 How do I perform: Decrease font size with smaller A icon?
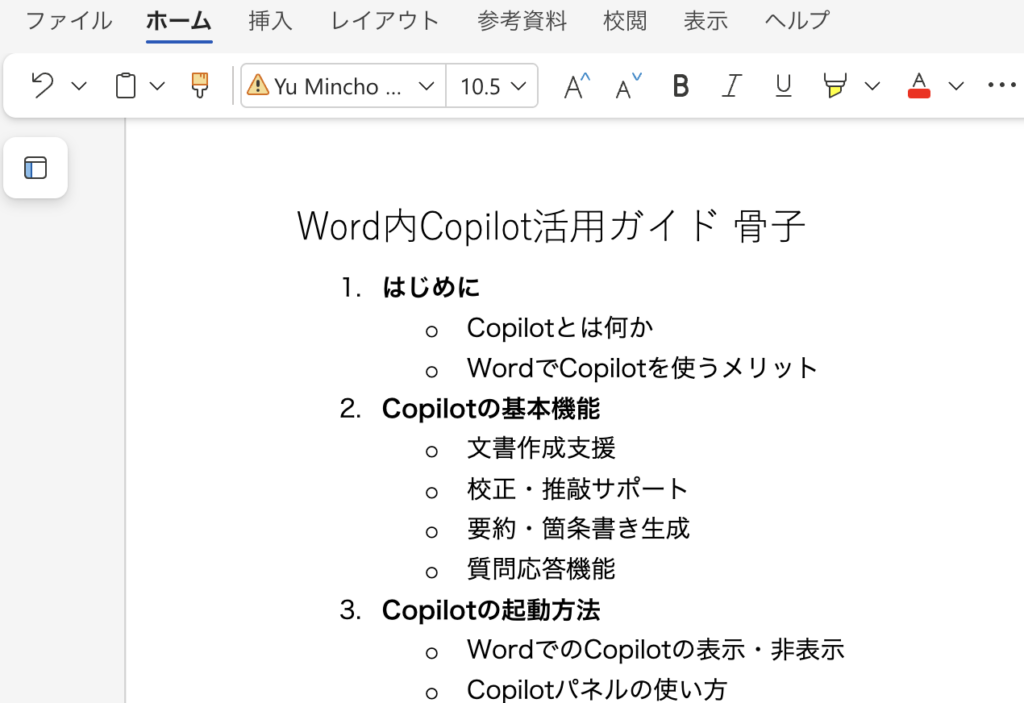628,86
